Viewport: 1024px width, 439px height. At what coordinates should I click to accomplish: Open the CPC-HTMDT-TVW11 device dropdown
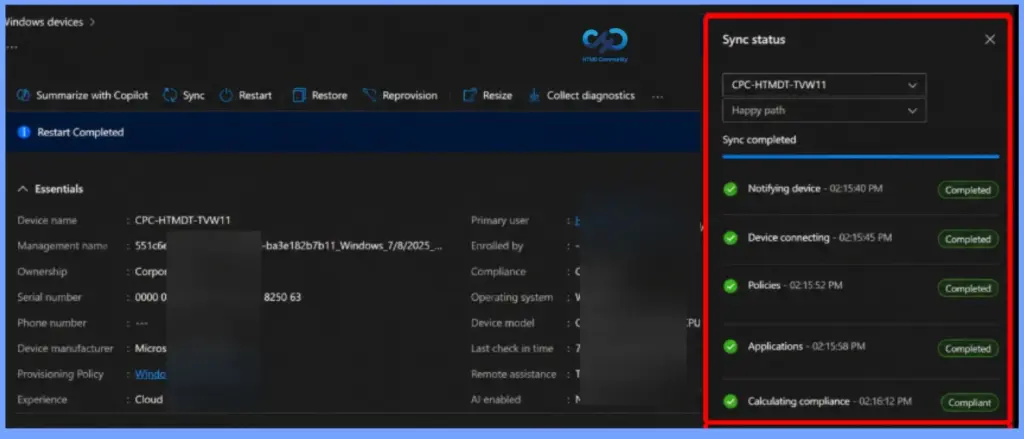click(824, 85)
